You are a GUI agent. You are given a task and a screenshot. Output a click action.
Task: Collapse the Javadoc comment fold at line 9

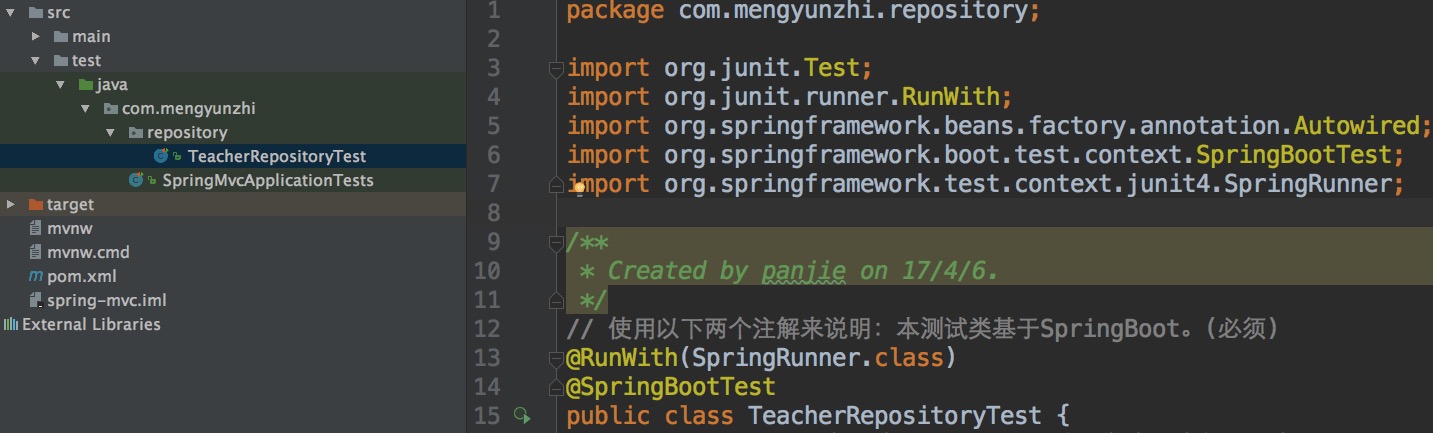pos(556,243)
